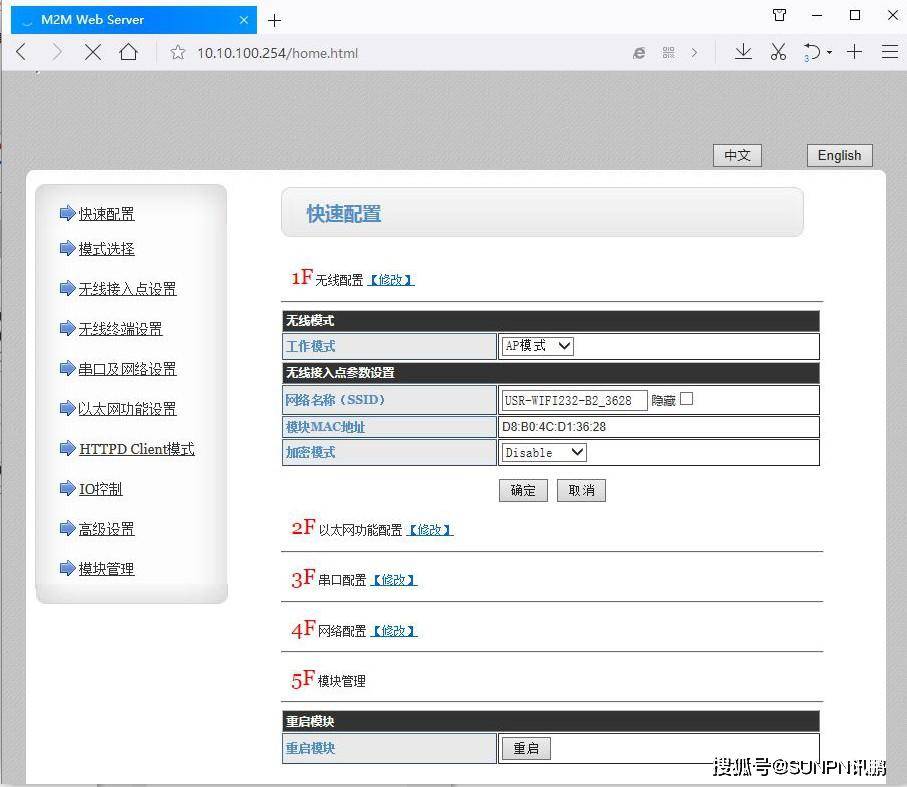Viewport: 907px width, 787px height.
Task: Click the arrow icon beside IO控制
Action: pyautogui.click(x=68, y=487)
